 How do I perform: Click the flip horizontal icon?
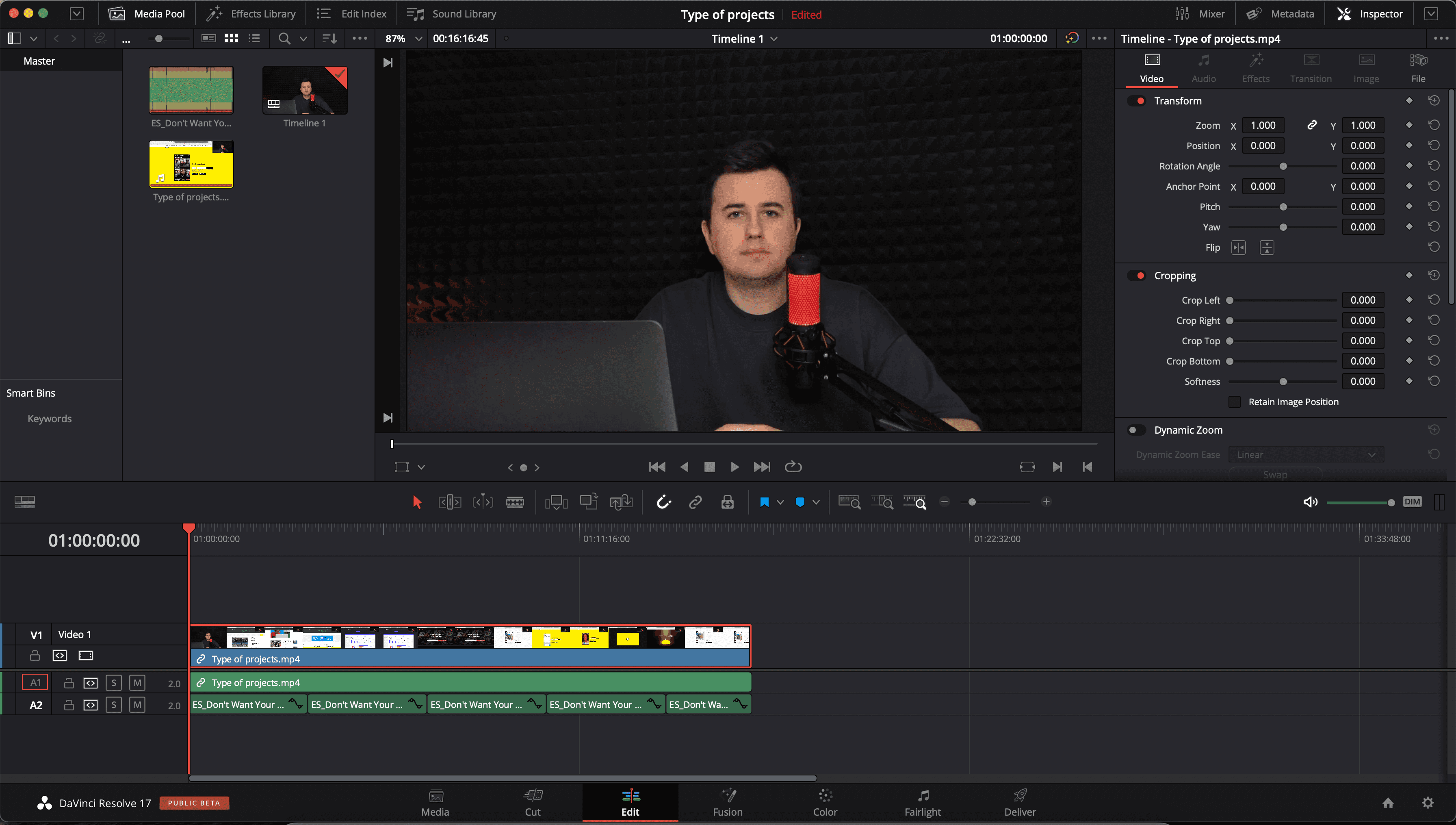[1238, 247]
